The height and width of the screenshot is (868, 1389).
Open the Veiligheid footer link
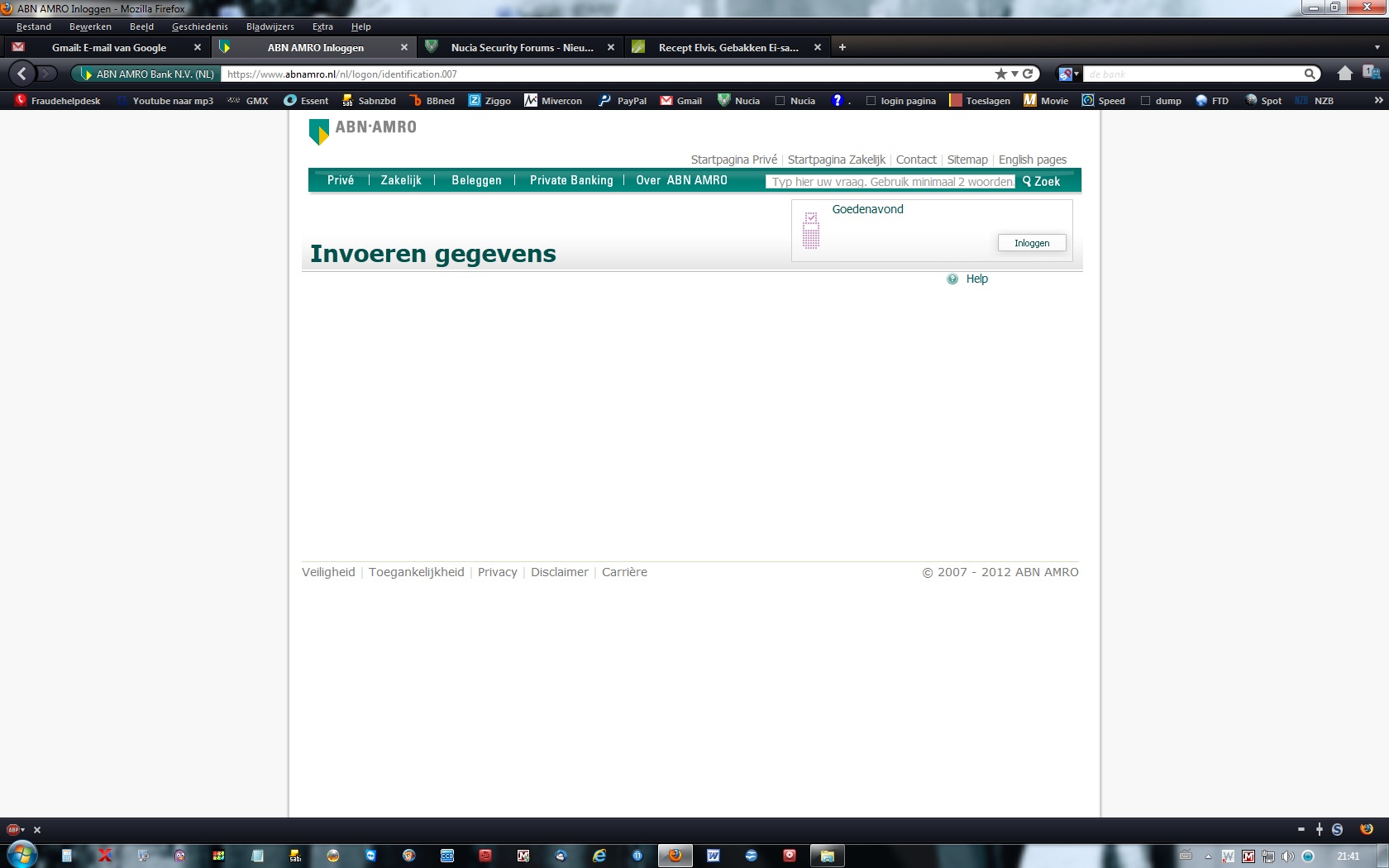click(328, 572)
